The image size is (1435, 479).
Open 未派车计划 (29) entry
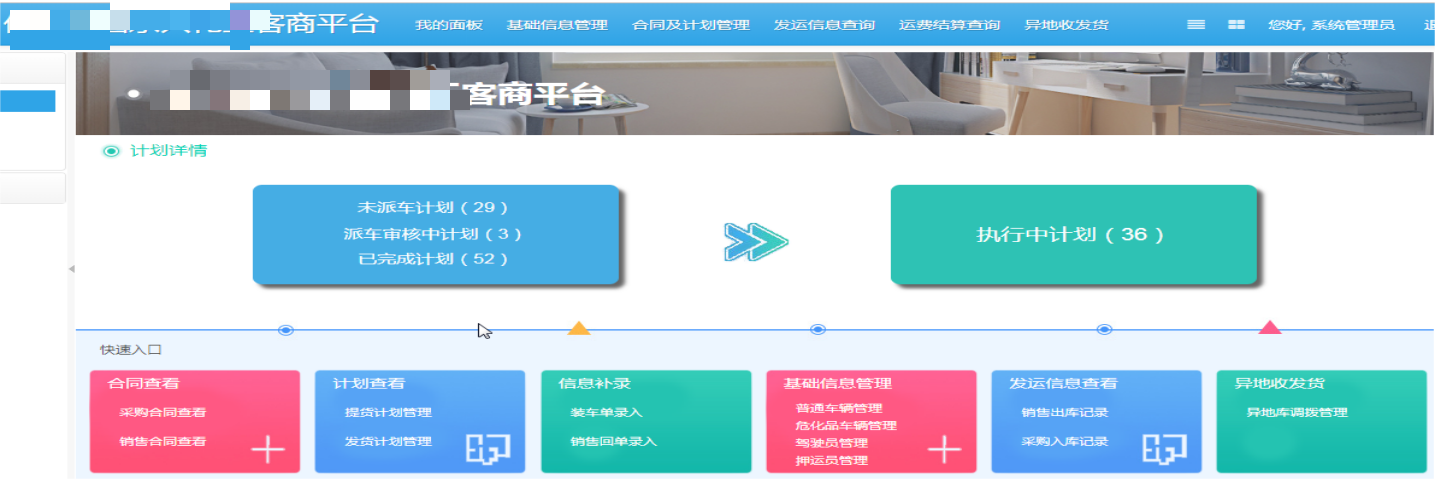tap(434, 208)
